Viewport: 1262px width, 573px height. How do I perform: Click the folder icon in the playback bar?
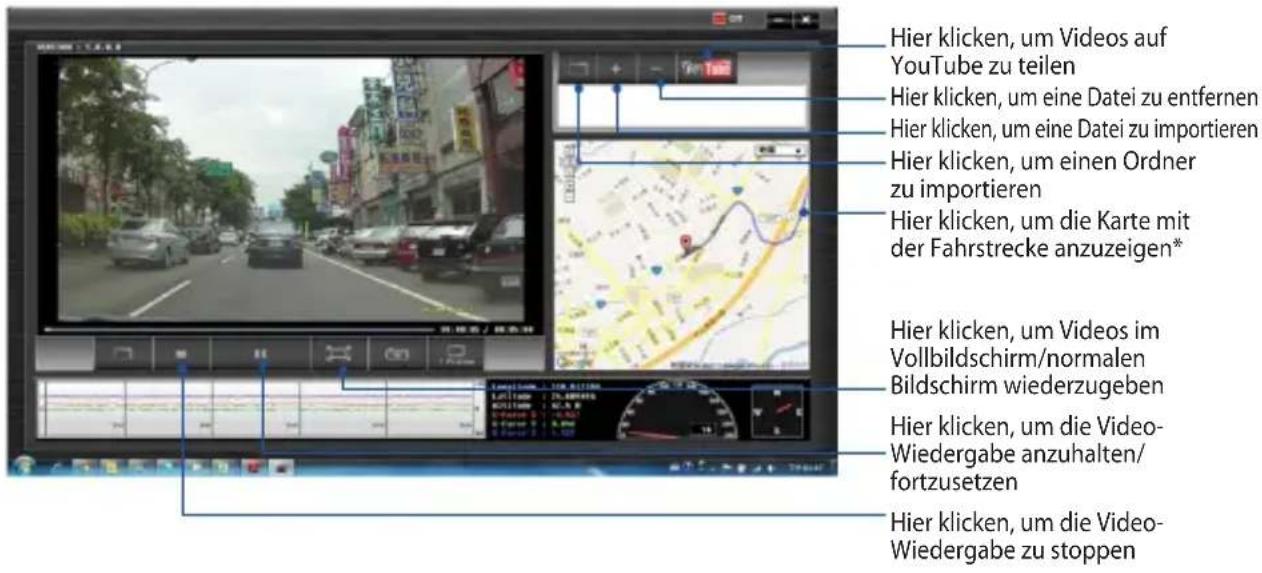point(124,354)
